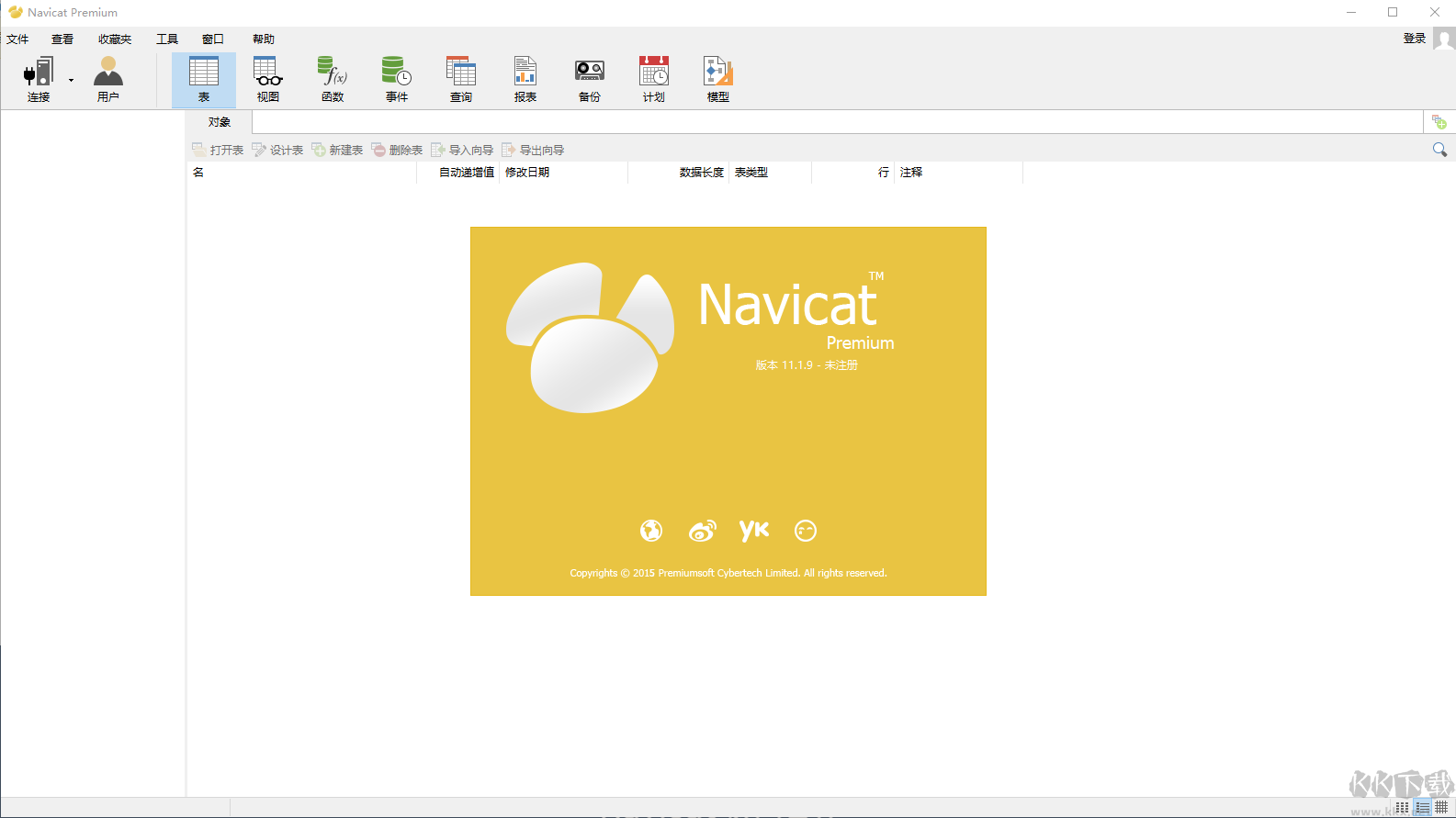This screenshot has width=1456, height=818.
Task: Click the 登录 (Login) link
Action: point(1415,39)
